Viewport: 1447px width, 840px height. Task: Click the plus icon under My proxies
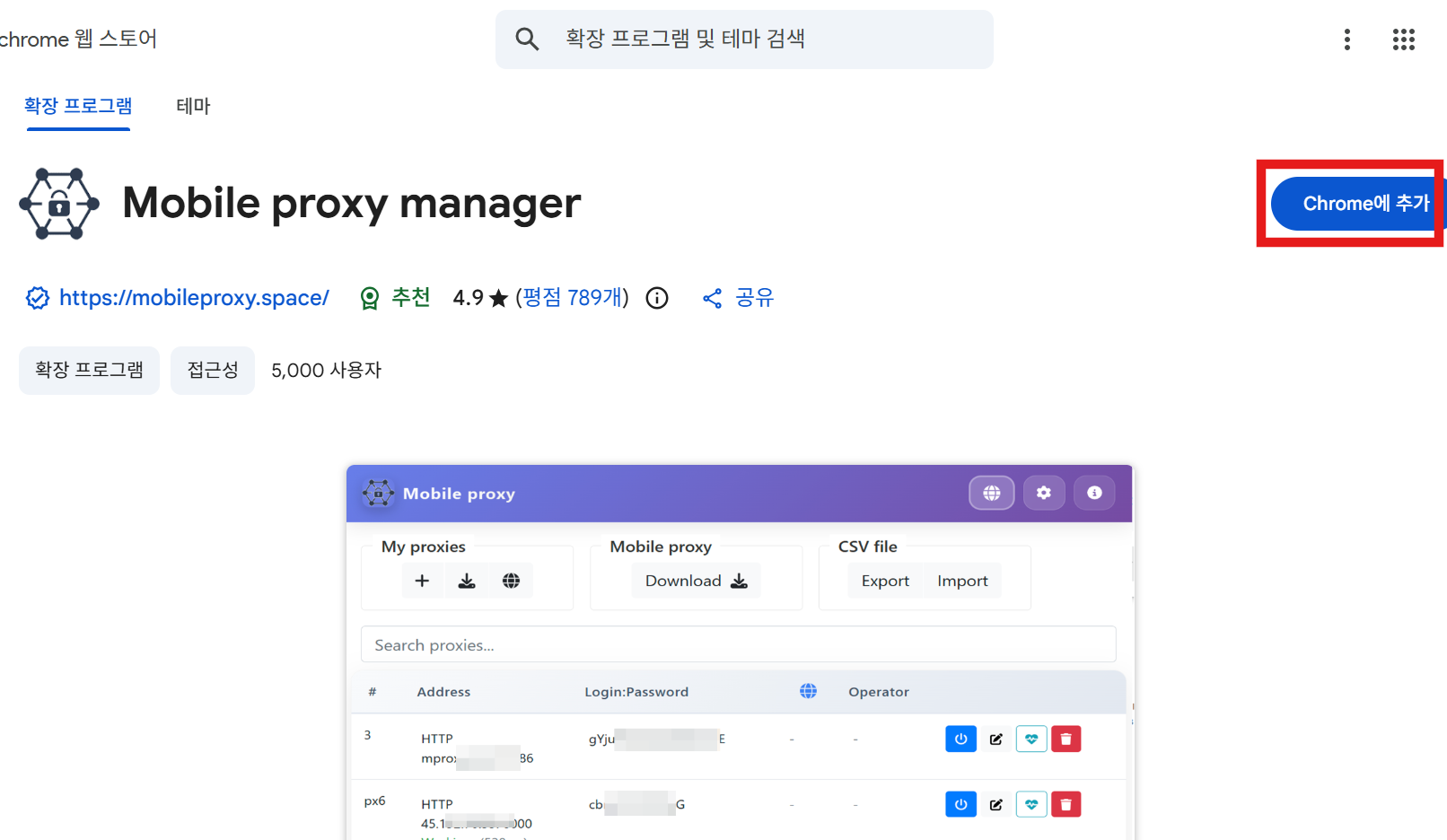[422, 581]
